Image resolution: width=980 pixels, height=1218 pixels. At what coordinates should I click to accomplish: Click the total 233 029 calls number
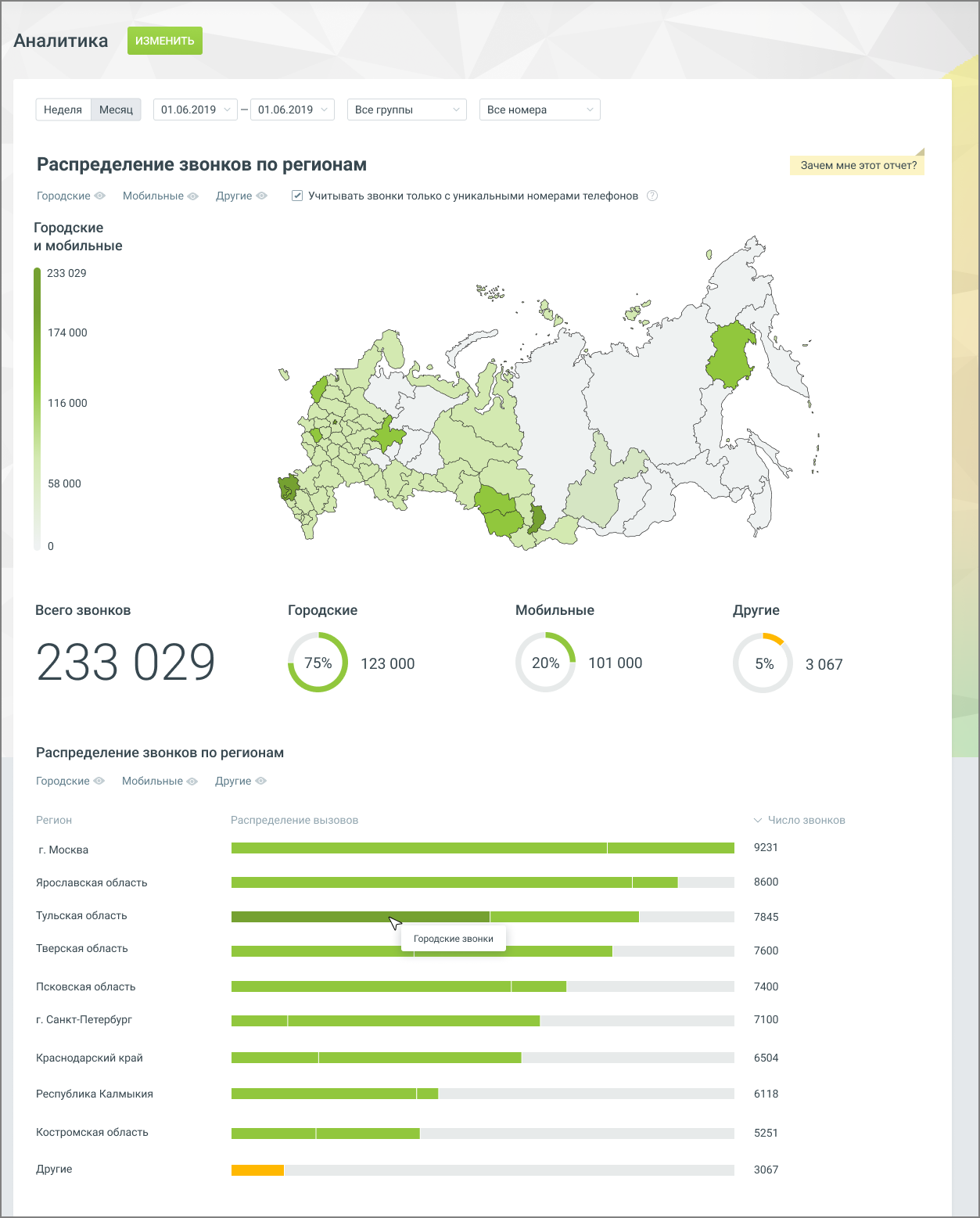click(x=126, y=663)
